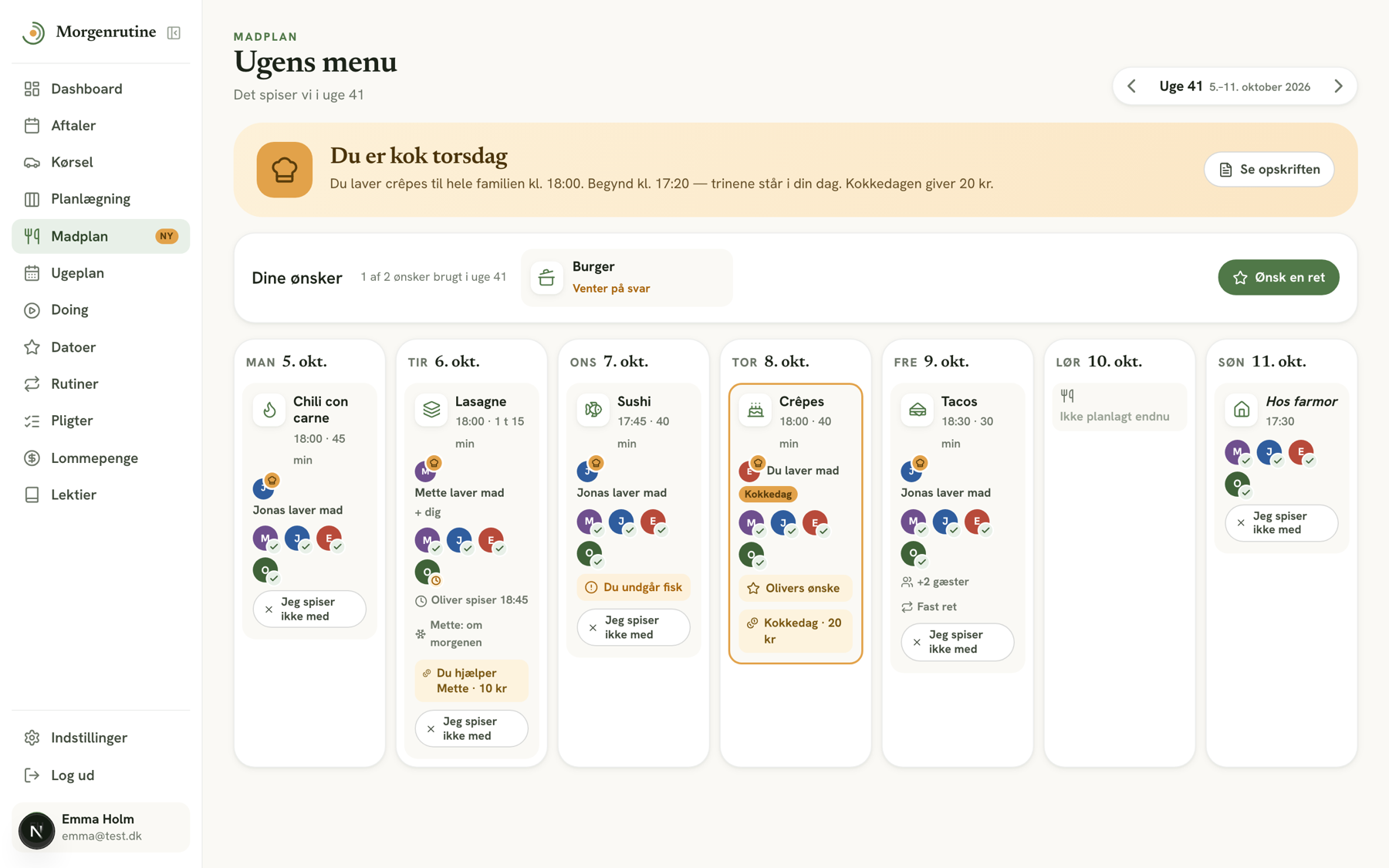Open Indstillinger settings
The height and width of the screenshot is (868, 1389).
pyautogui.click(x=101, y=738)
